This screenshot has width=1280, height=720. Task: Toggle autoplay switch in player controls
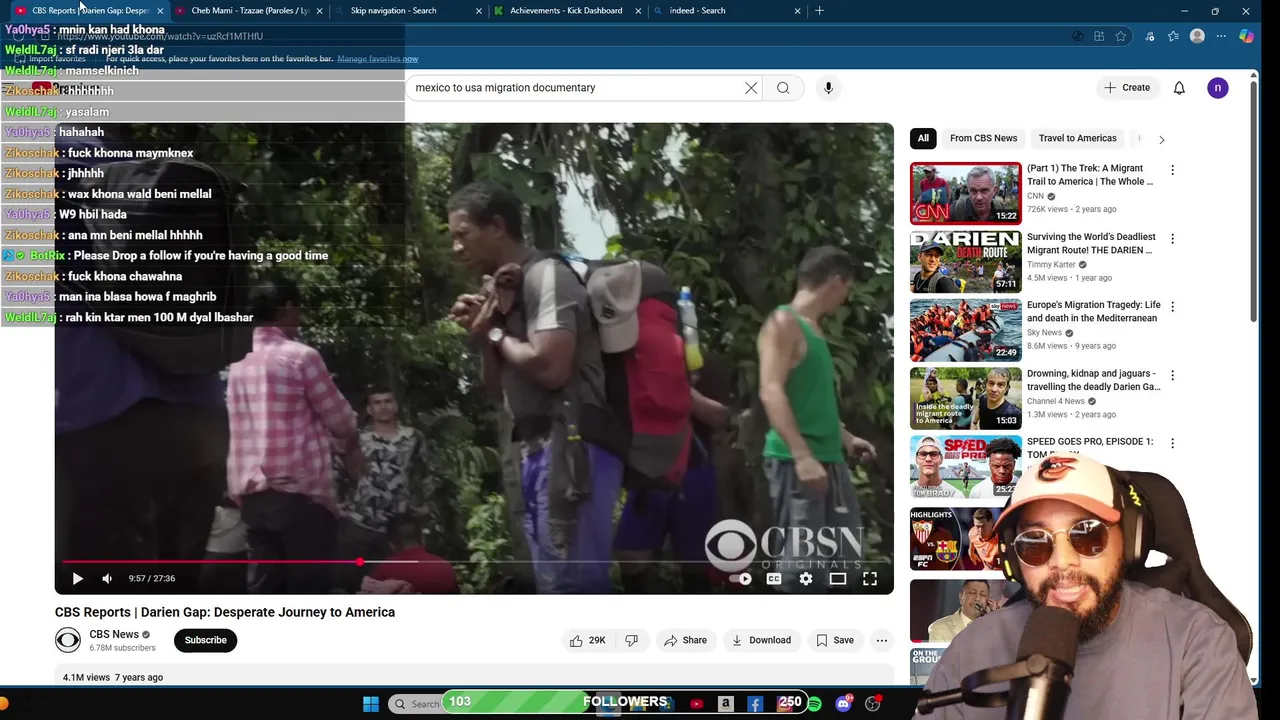pos(741,578)
